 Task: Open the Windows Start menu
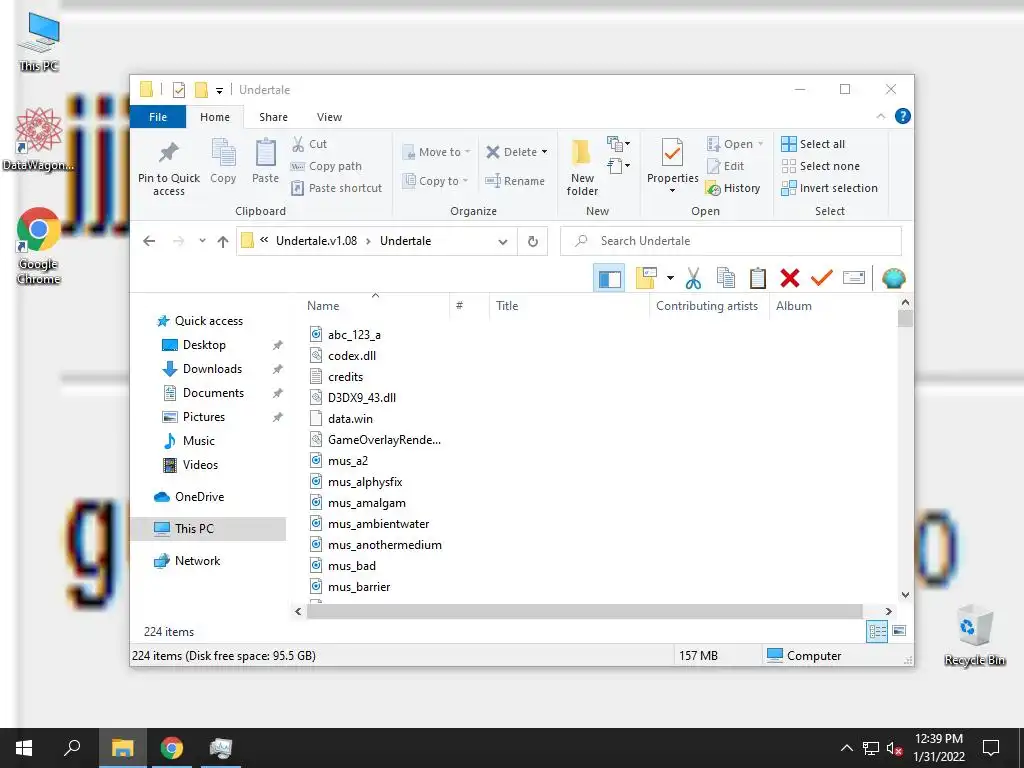24,748
